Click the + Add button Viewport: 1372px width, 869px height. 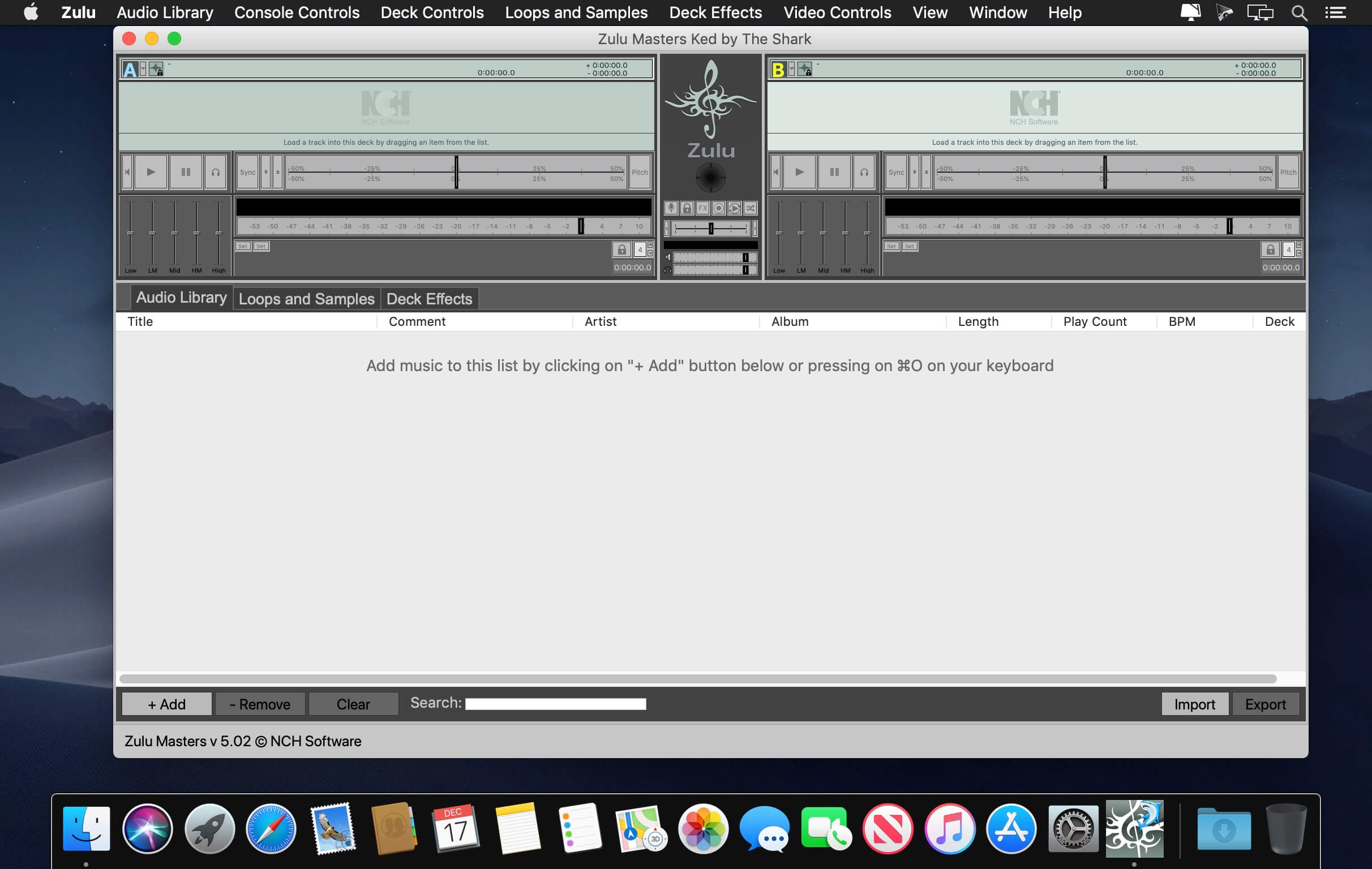coord(167,704)
